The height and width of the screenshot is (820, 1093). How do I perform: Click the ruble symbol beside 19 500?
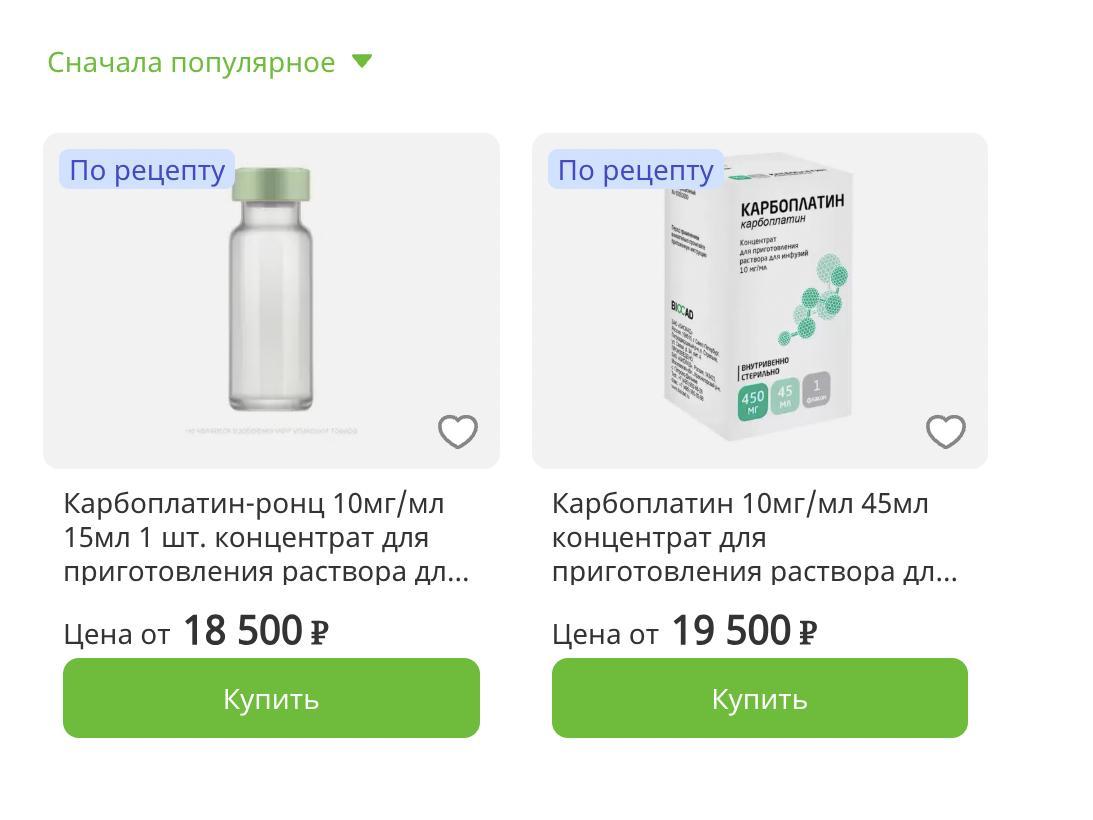(808, 633)
